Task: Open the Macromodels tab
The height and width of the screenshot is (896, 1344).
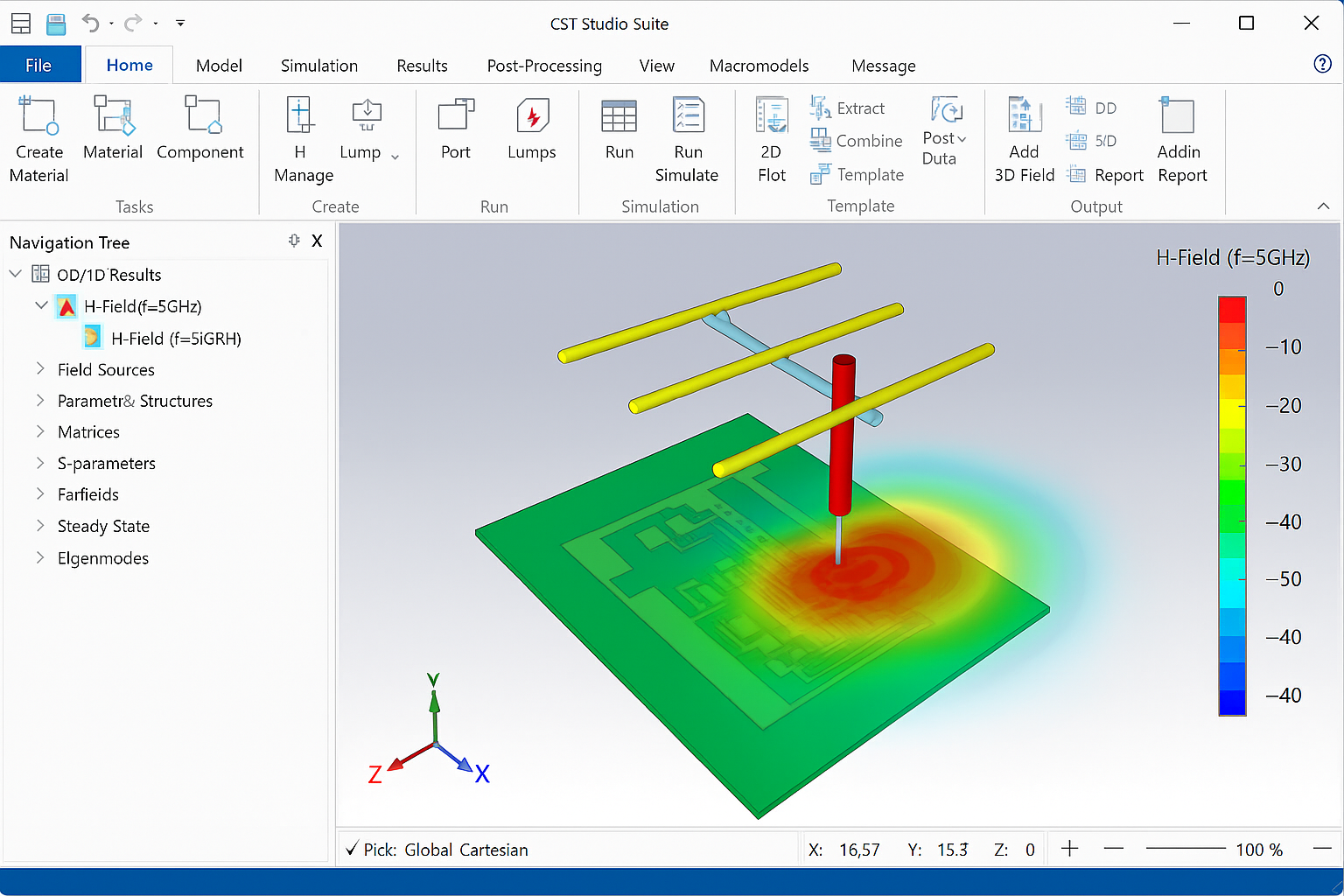Action: click(x=759, y=66)
